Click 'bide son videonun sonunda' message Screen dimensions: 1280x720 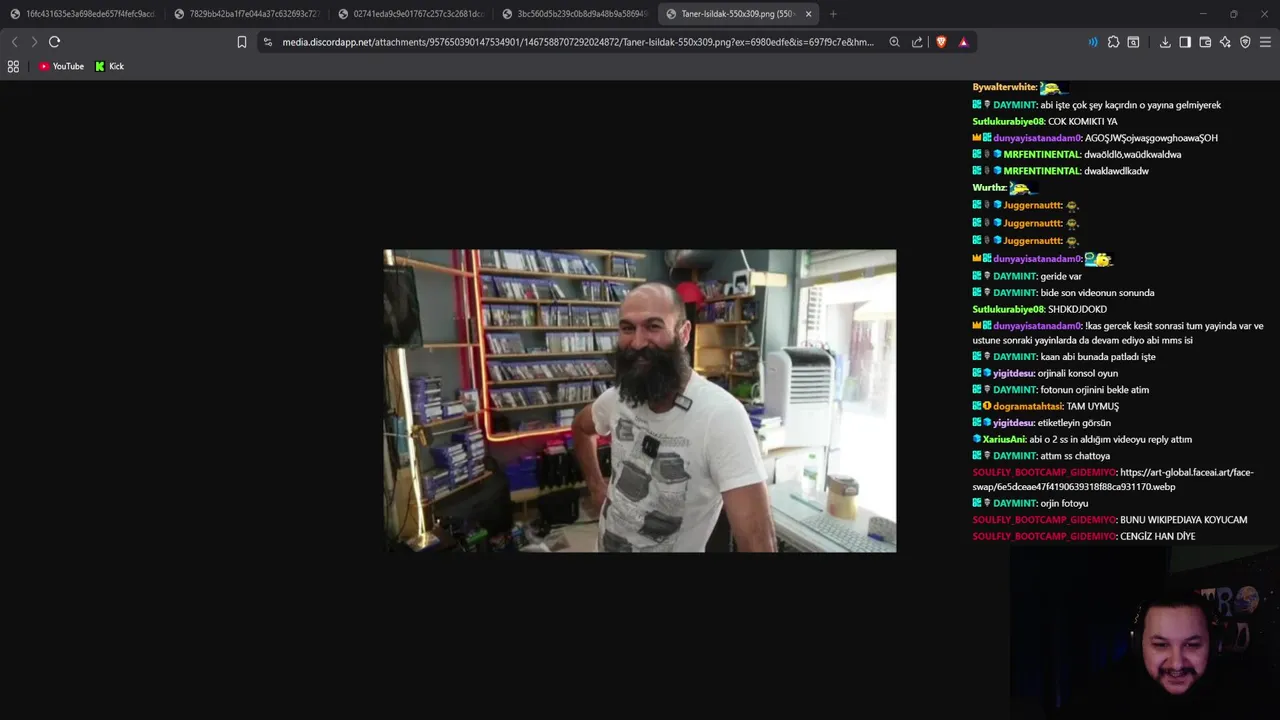[x=1097, y=293]
